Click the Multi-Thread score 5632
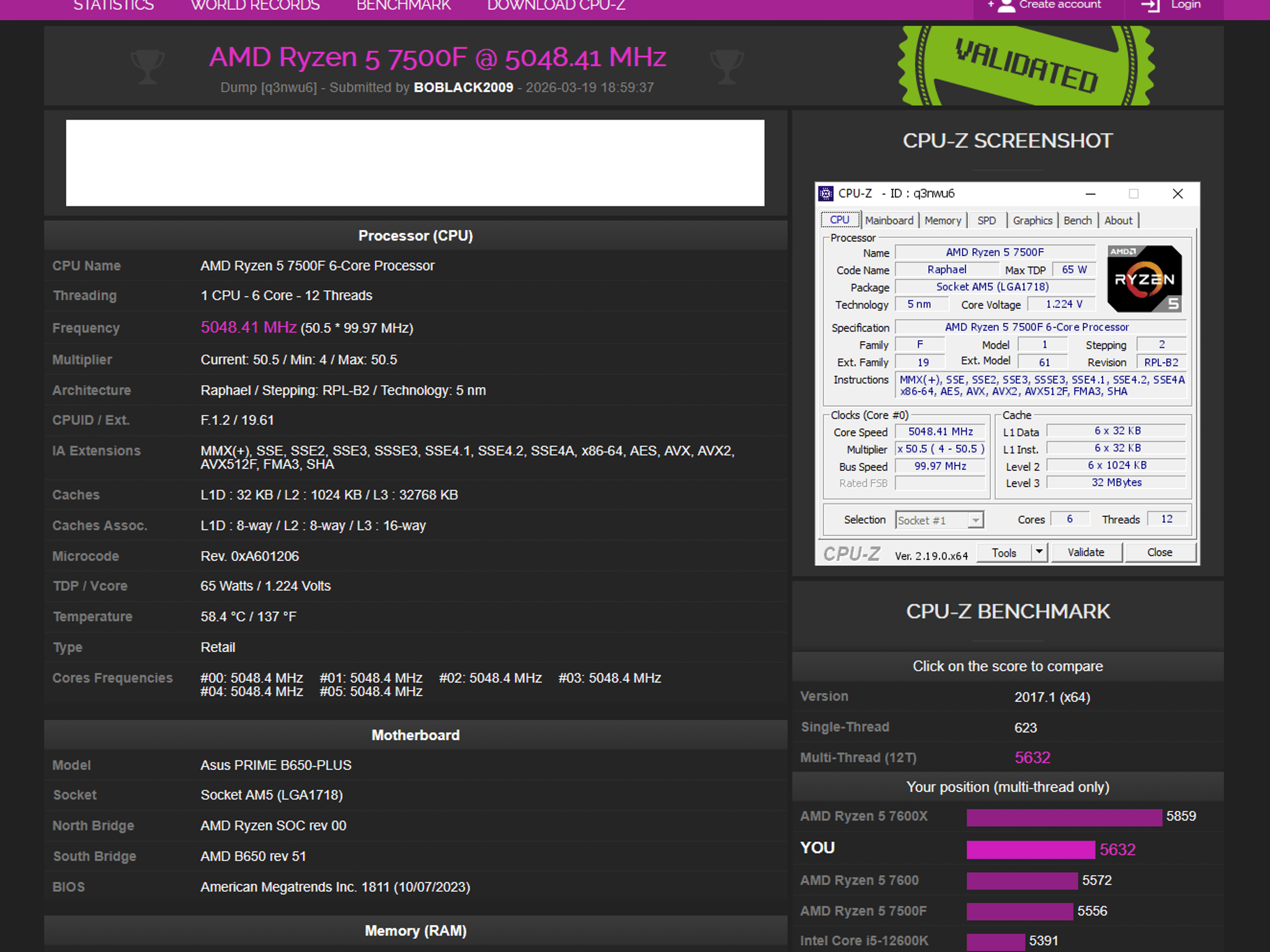 [x=1032, y=757]
